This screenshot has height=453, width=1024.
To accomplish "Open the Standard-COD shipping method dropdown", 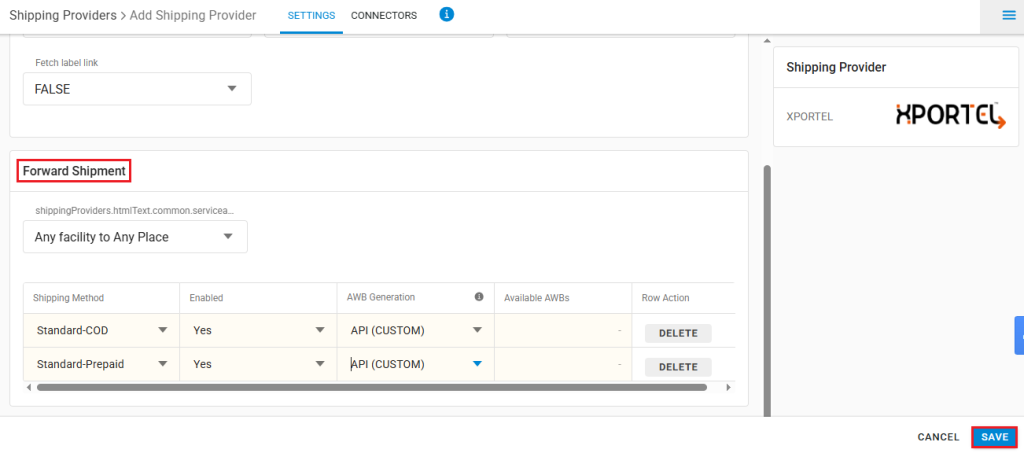I will tap(101, 330).
